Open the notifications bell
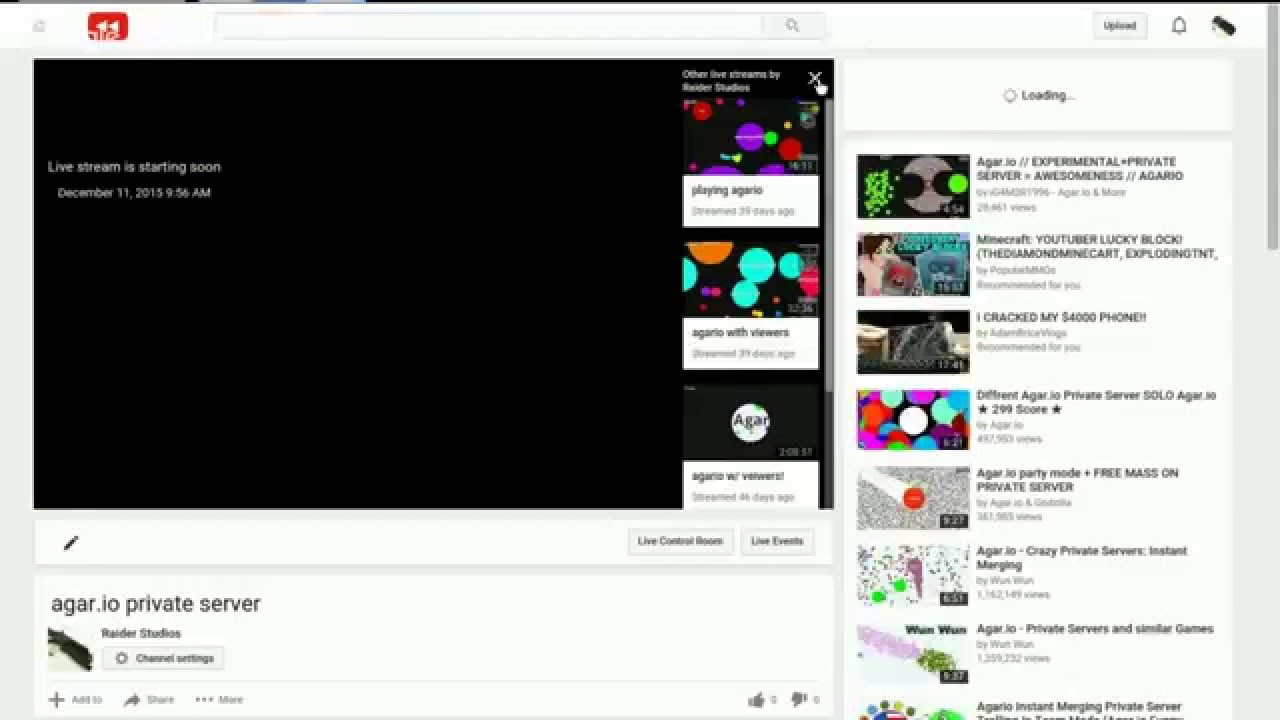The image size is (1280, 720). pyautogui.click(x=1179, y=26)
